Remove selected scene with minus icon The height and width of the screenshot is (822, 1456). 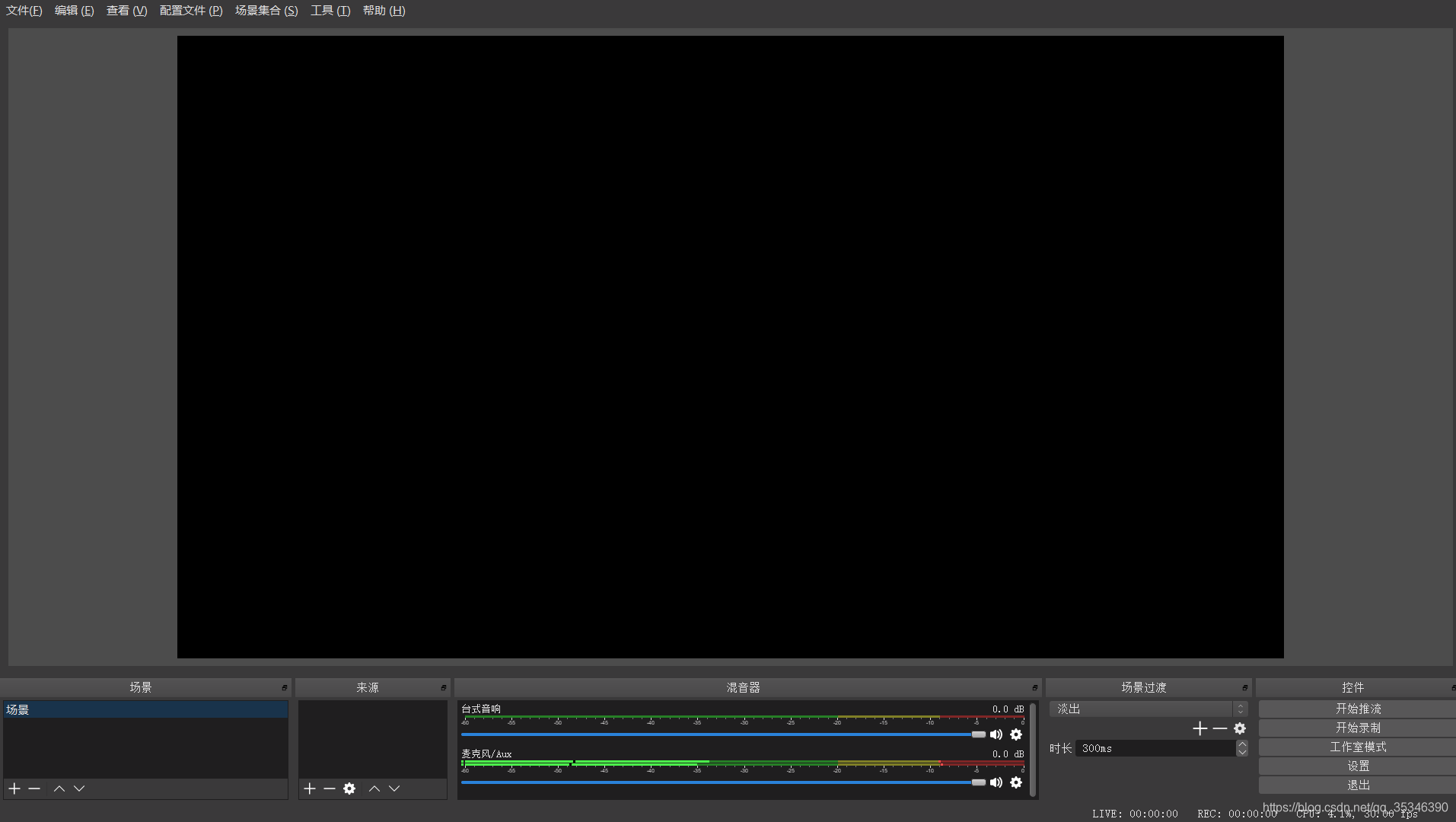[34, 789]
